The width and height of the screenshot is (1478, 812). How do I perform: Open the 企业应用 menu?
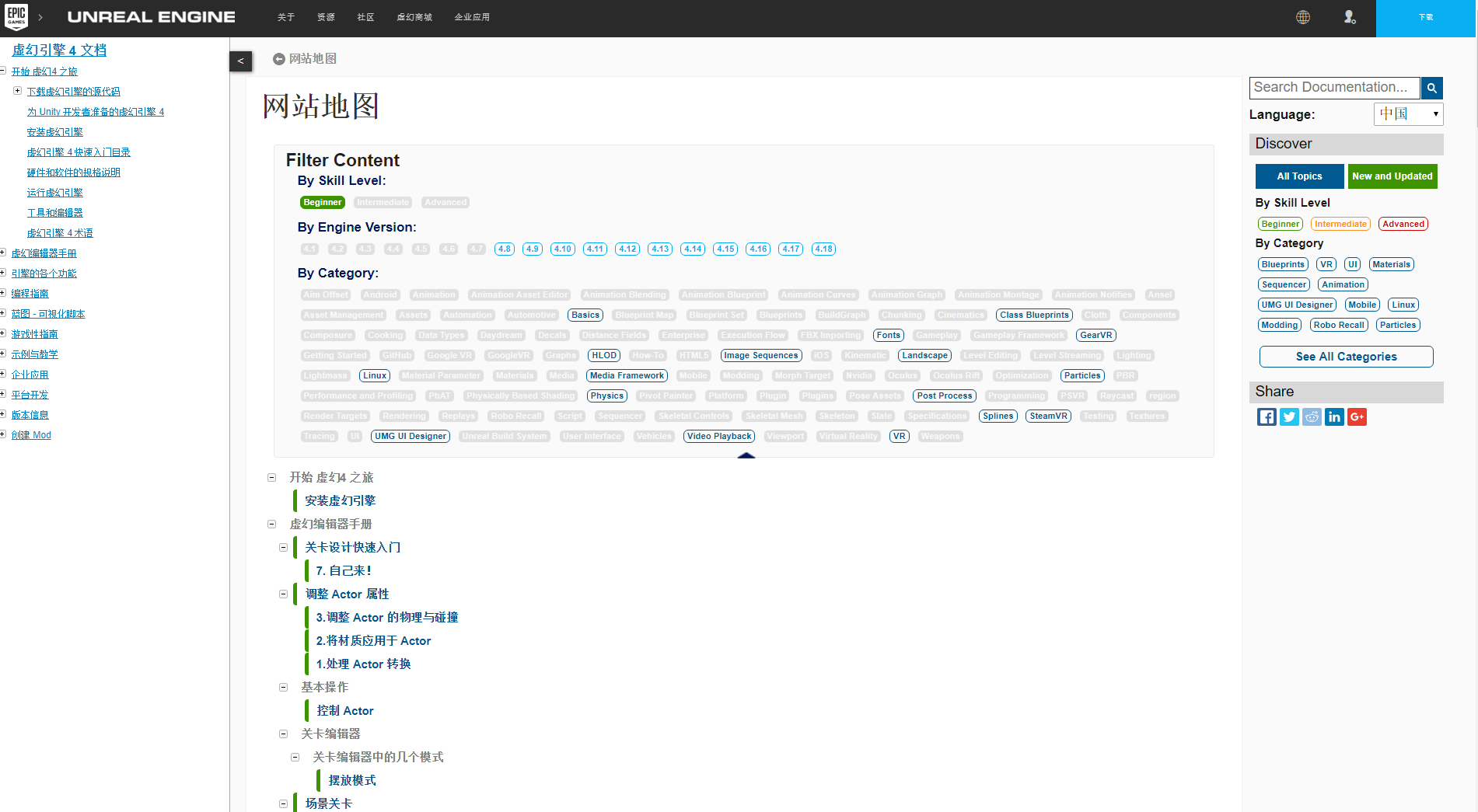472,17
